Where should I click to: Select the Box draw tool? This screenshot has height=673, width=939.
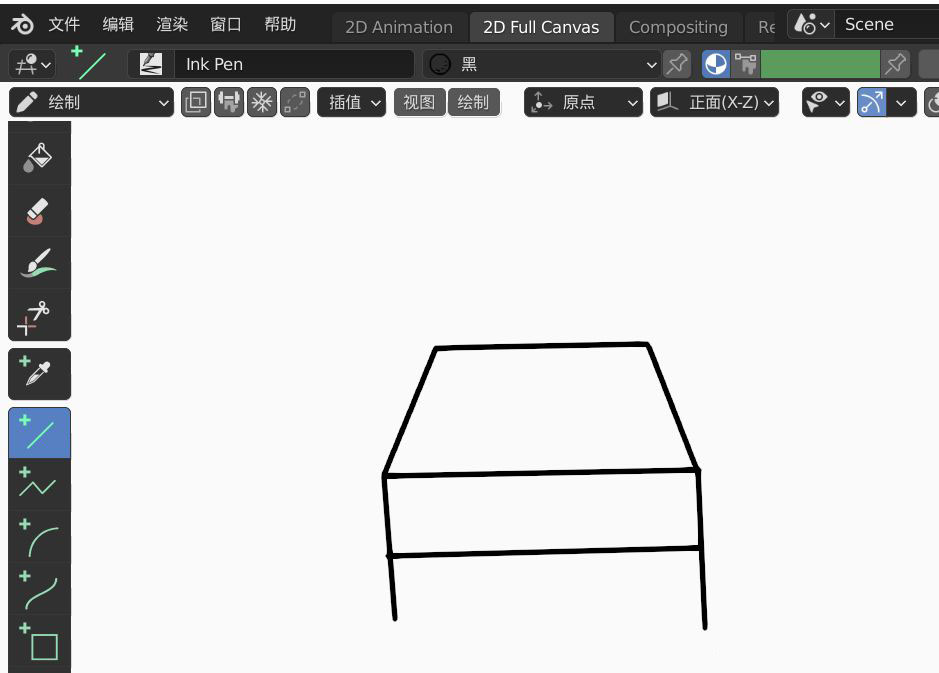39,645
